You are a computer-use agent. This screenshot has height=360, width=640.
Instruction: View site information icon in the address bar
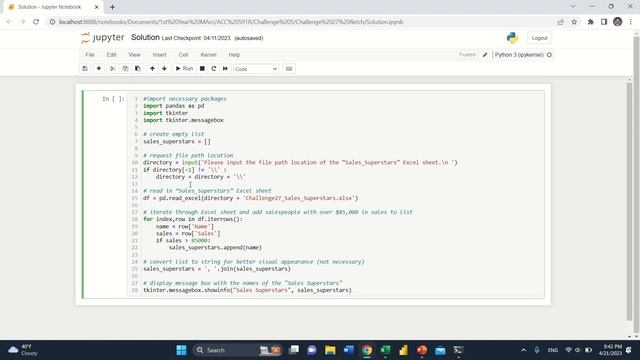pos(52,22)
